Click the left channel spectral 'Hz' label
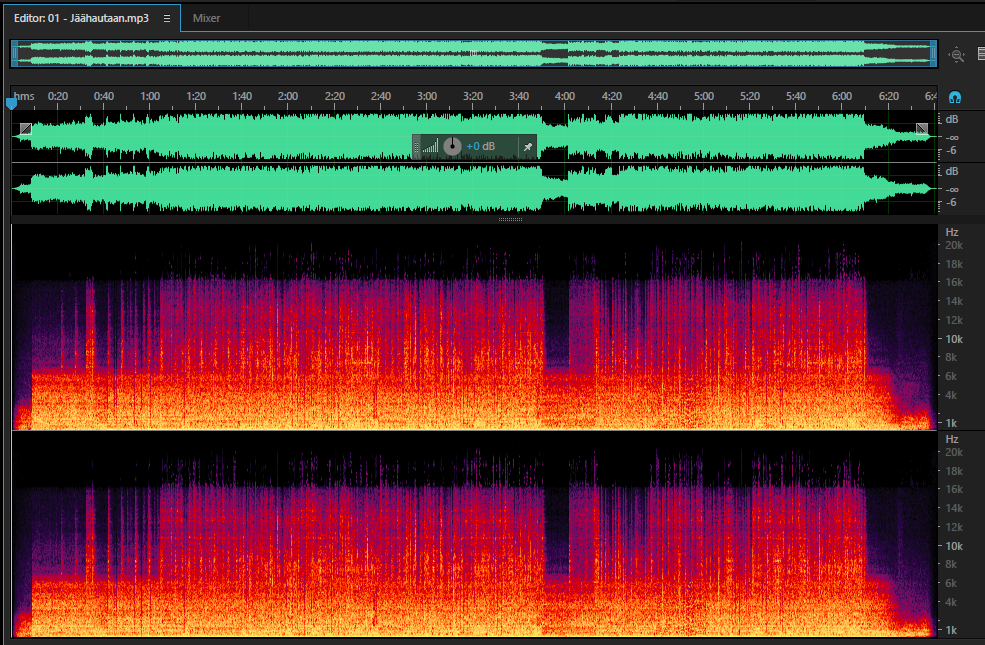Viewport: 985px width, 645px height. [x=952, y=232]
